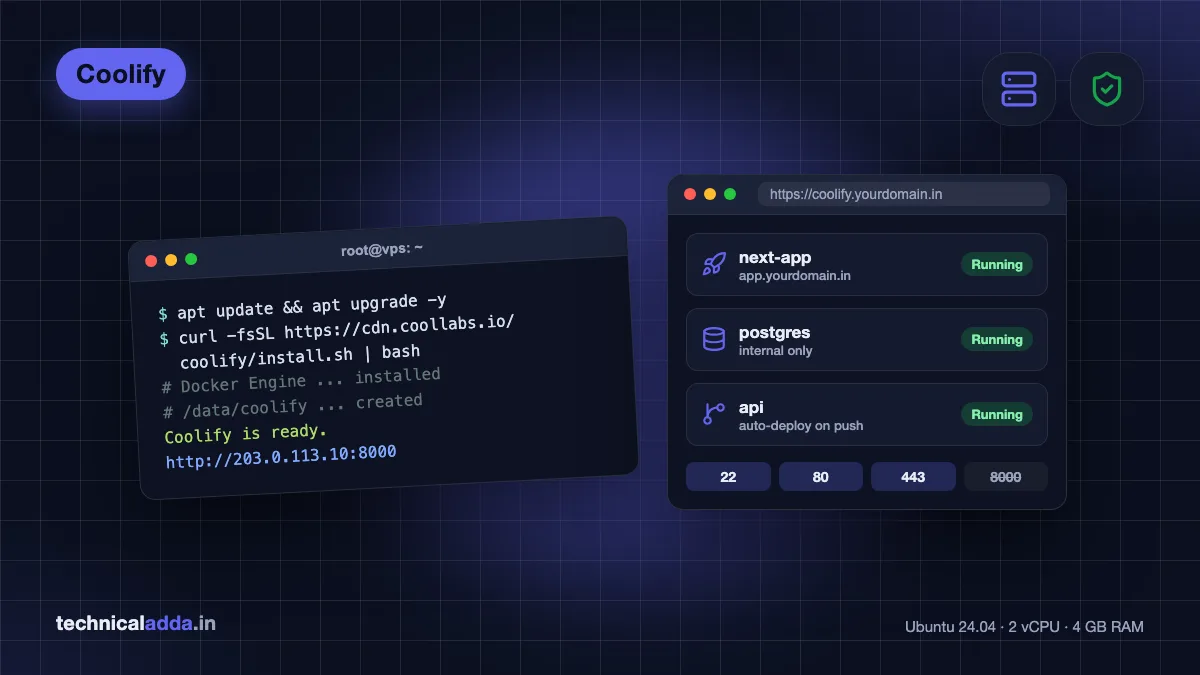Click 'coolify/install.sh | bash' line
This screenshot has height=675, width=1200.
(x=300, y=355)
